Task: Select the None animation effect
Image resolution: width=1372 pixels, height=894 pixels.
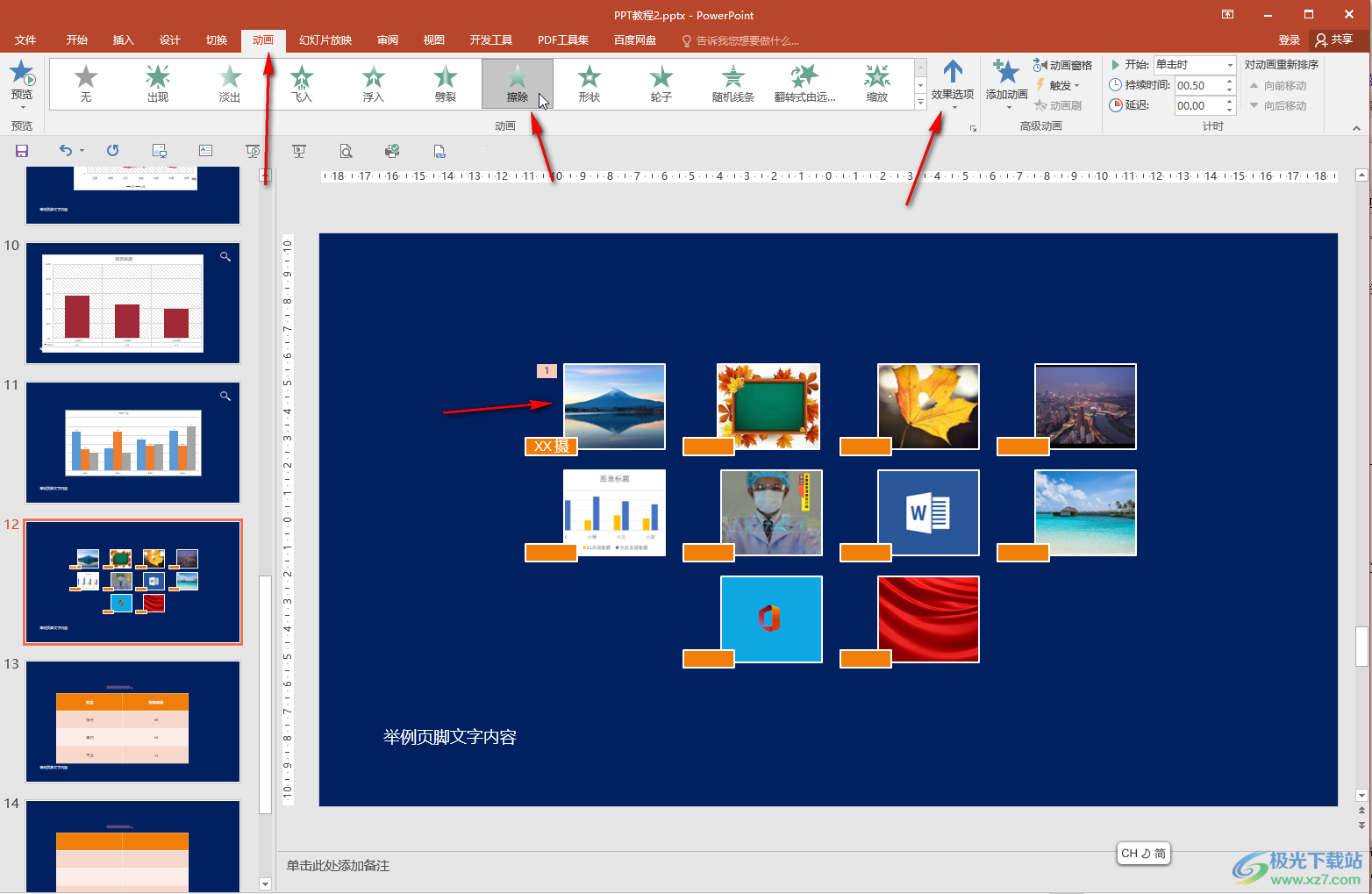Action: click(x=85, y=84)
